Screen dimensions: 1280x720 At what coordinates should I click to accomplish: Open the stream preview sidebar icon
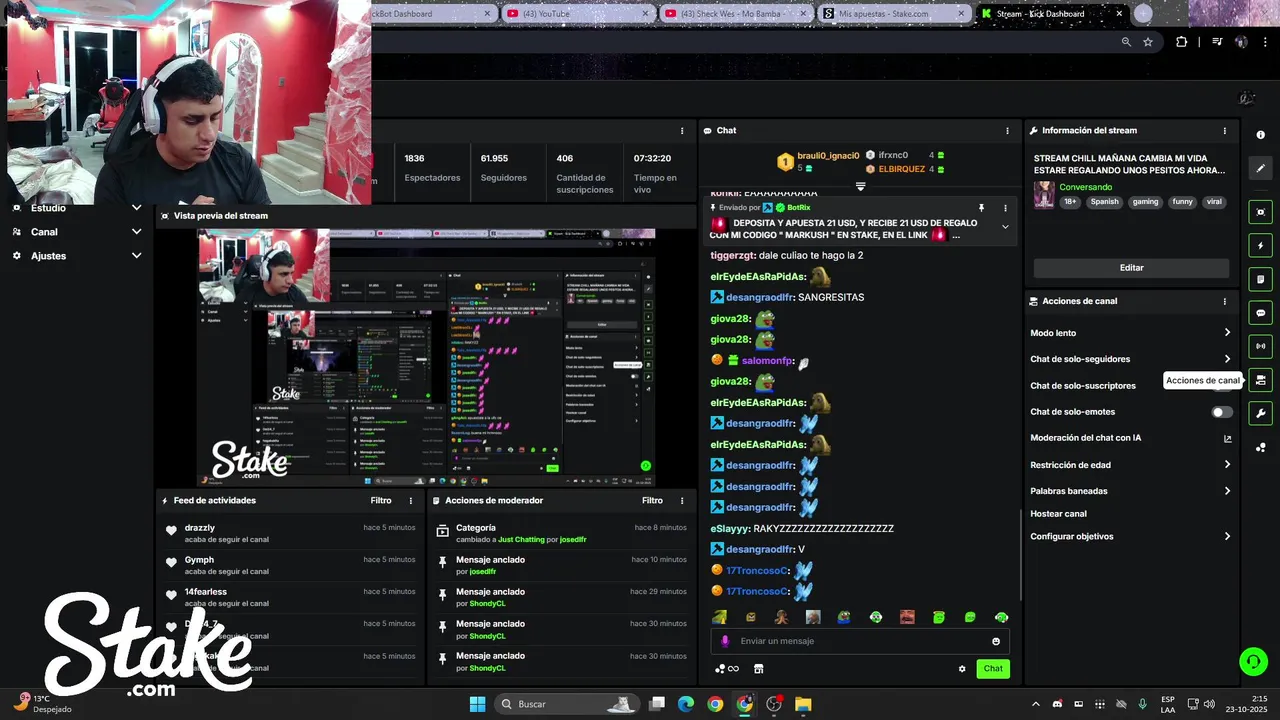[x=1261, y=212]
